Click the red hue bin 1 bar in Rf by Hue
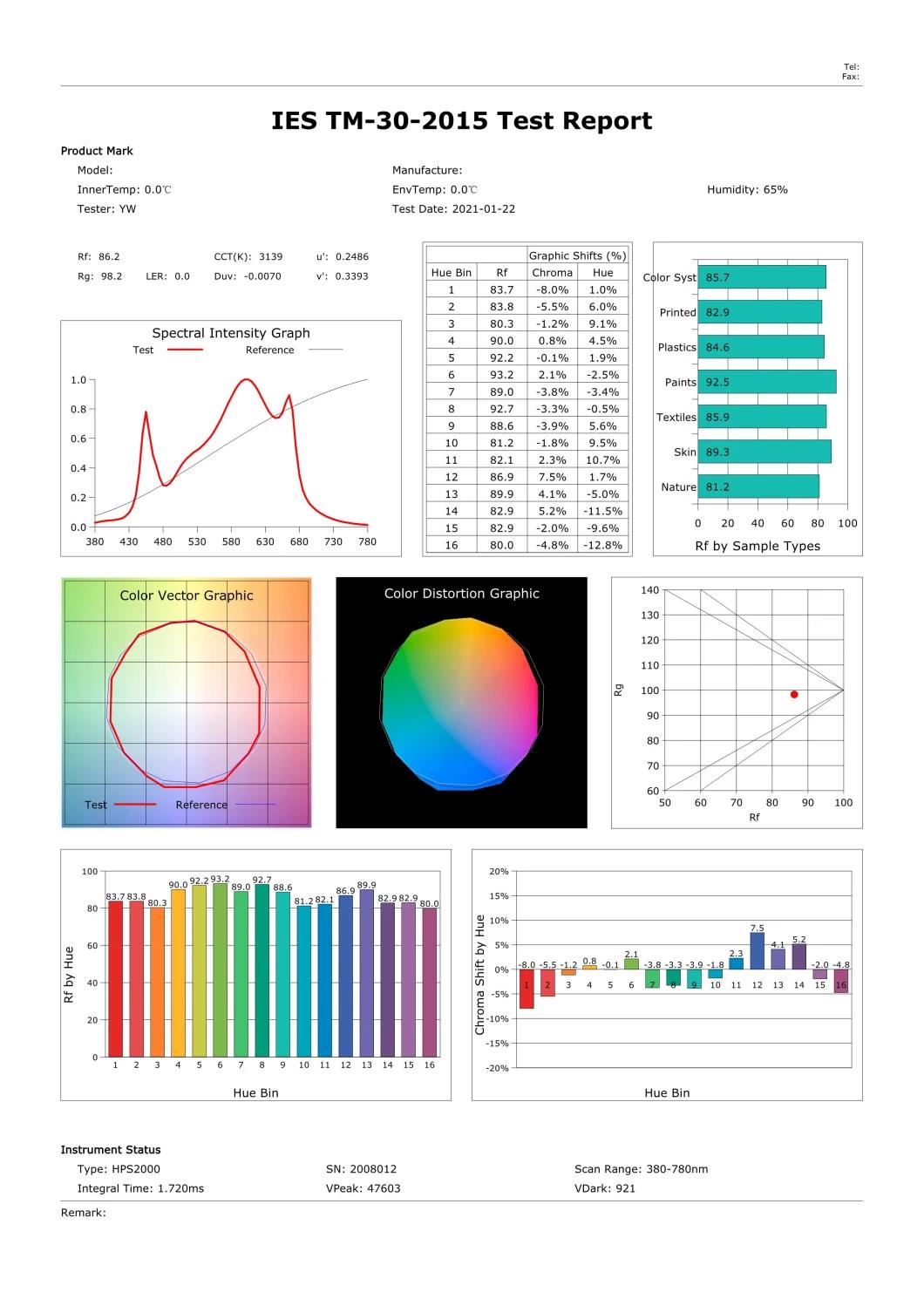Viewport: 924px width, 1306px height. (115, 979)
